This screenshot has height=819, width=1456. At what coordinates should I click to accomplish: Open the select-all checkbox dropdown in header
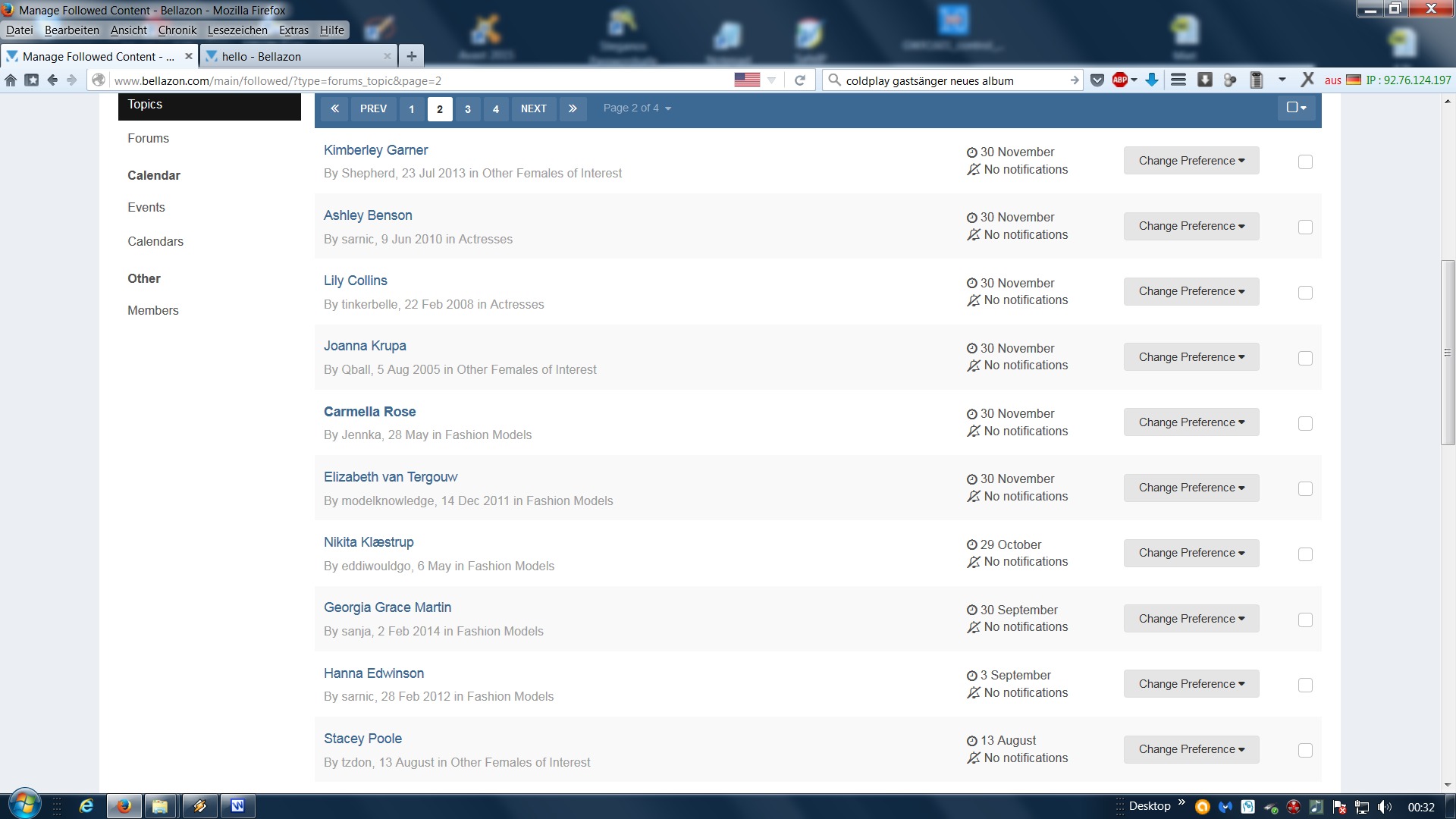[x=1296, y=108]
